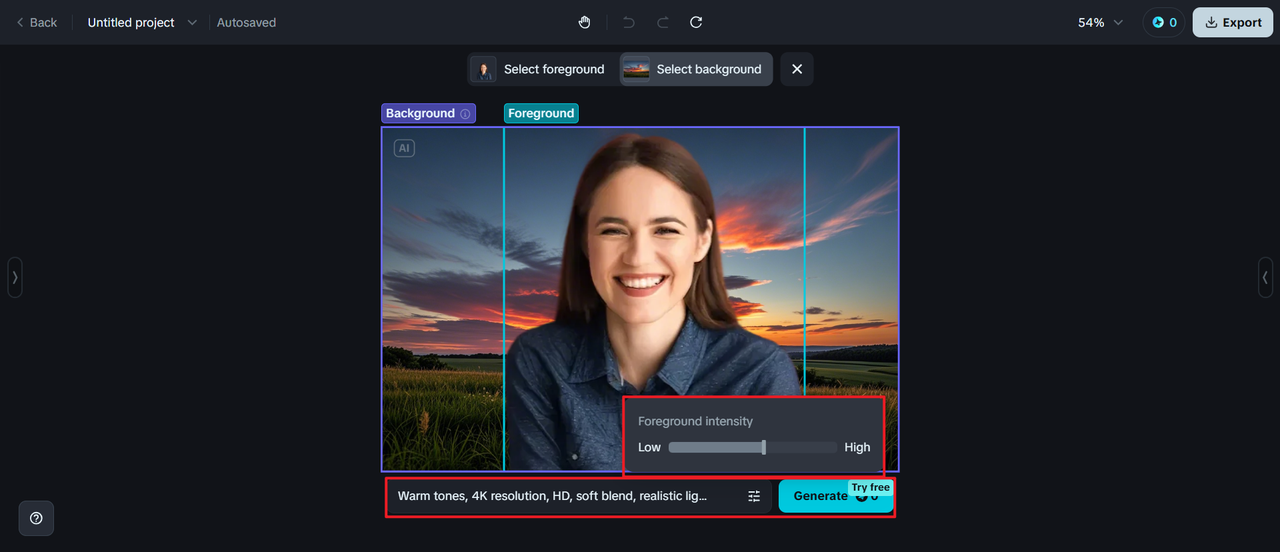Select the hand pan tool
The width and height of the screenshot is (1280, 552).
(x=585, y=22)
